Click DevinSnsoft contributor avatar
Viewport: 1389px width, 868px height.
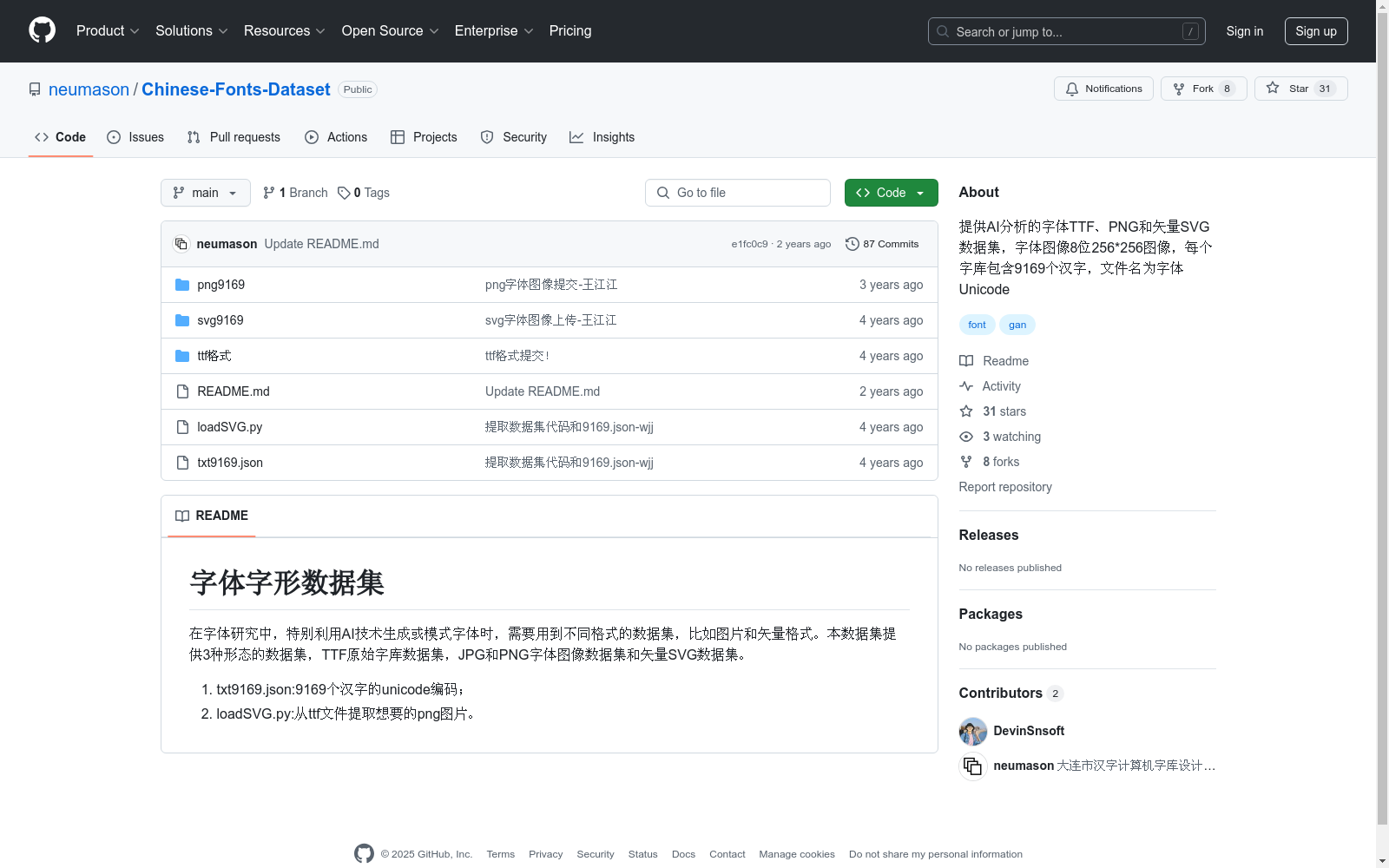(x=973, y=732)
